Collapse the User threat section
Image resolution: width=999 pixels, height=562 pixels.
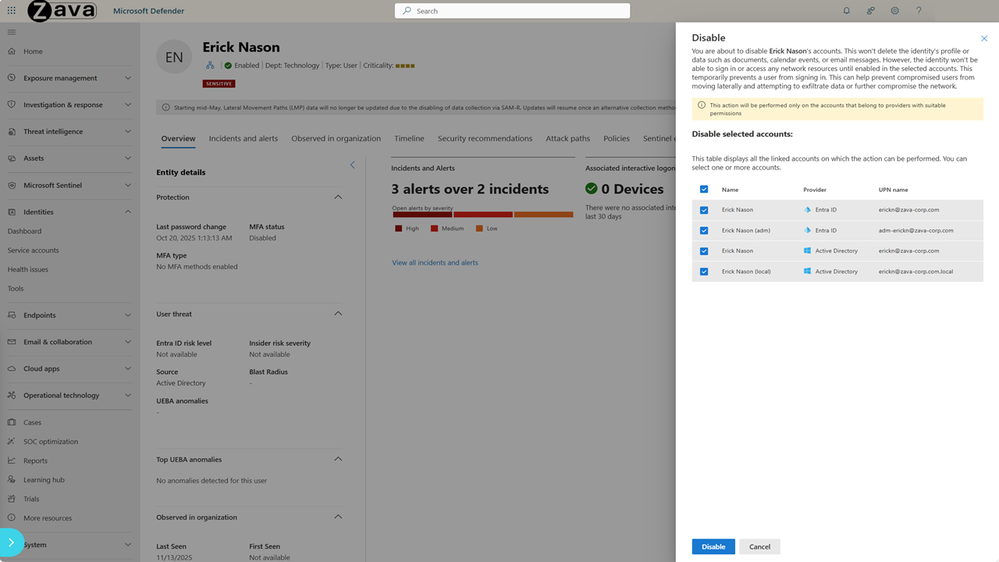coord(338,313)
